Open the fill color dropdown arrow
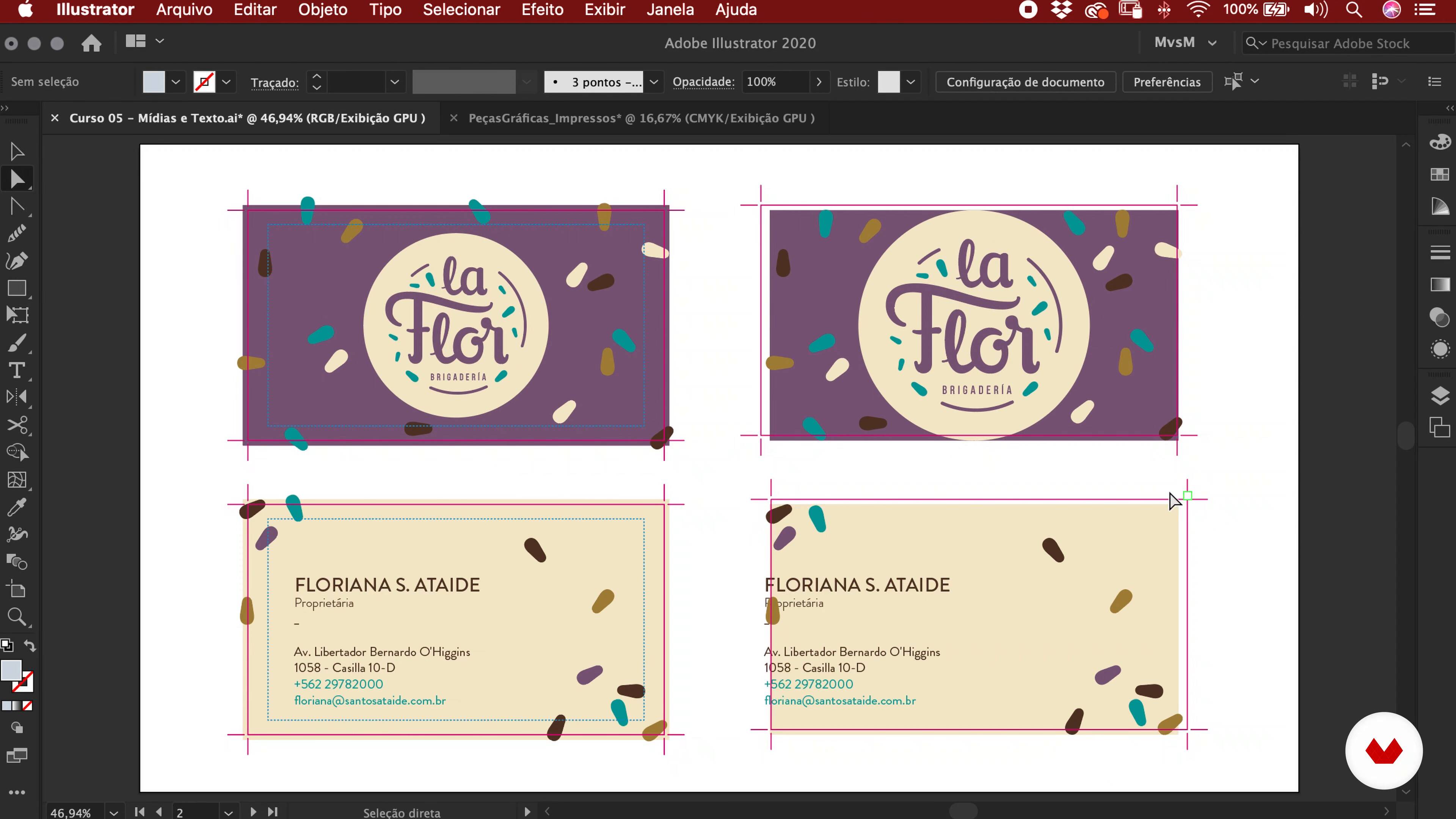This screenshot has height=819, width=1456. (x=176, y=82)
